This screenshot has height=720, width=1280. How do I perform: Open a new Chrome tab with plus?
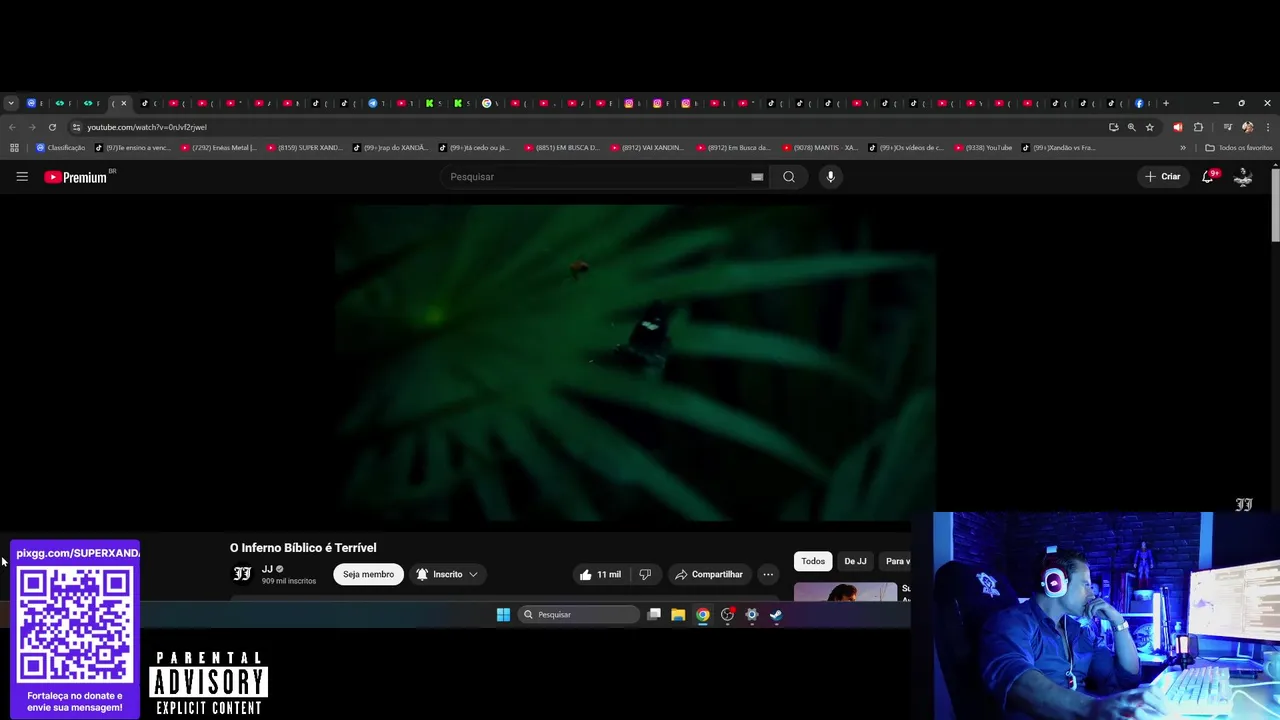pyautogui.click(x=1165, y=103)
